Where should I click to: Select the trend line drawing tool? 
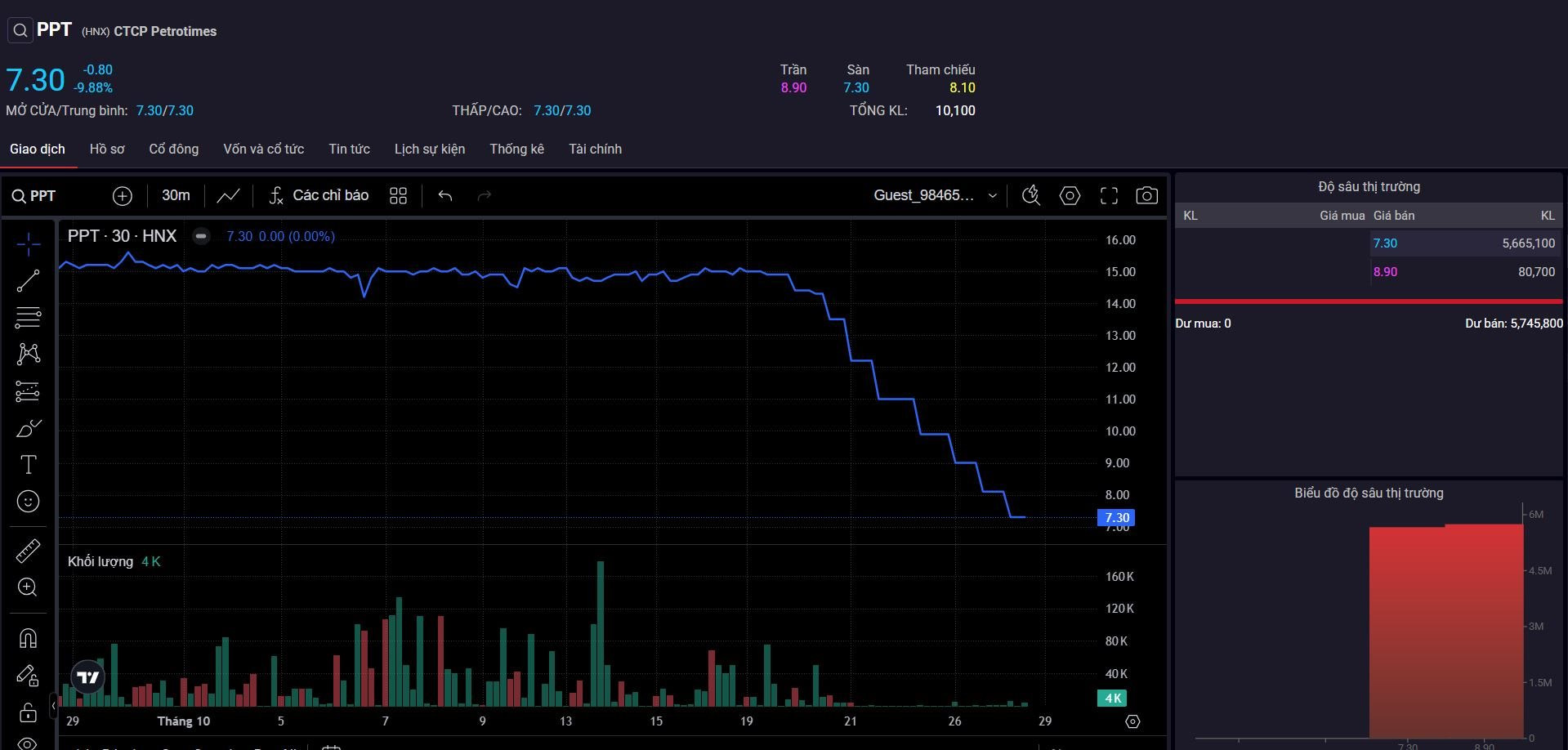[x=28, y=281]
